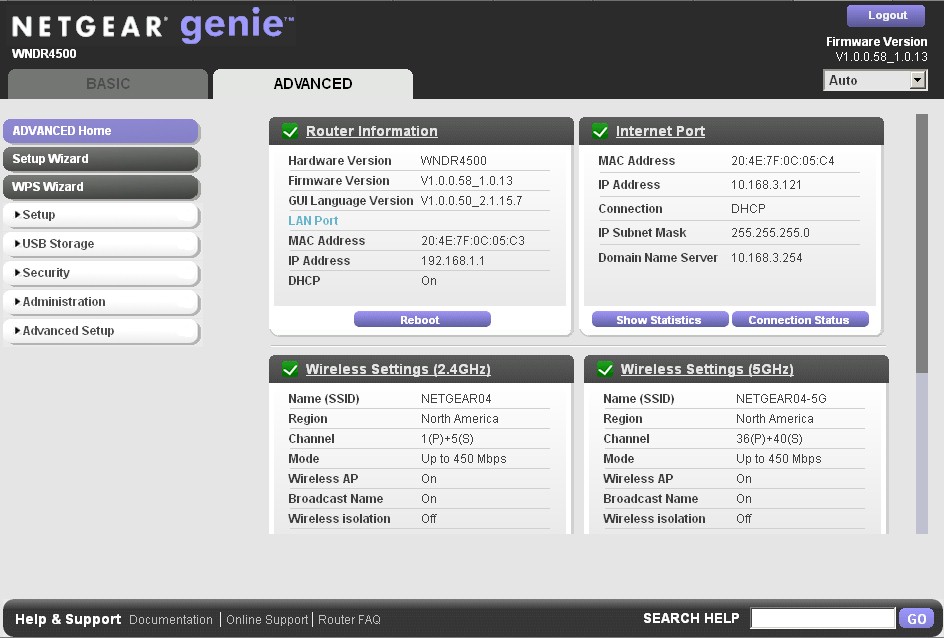Expand the USB Storage section
The image size is (944, 638).
click(101, 244)
